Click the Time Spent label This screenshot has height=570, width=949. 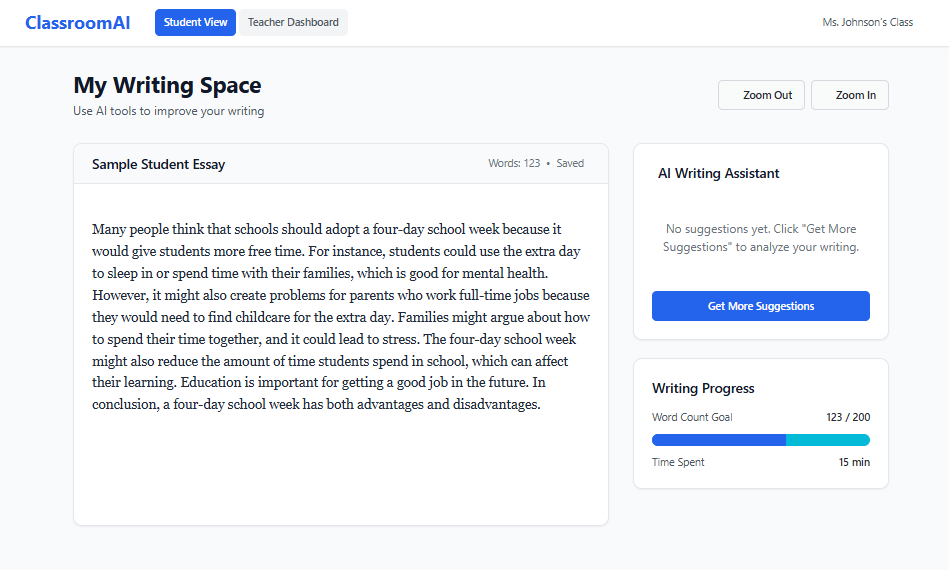coord(678,462)
